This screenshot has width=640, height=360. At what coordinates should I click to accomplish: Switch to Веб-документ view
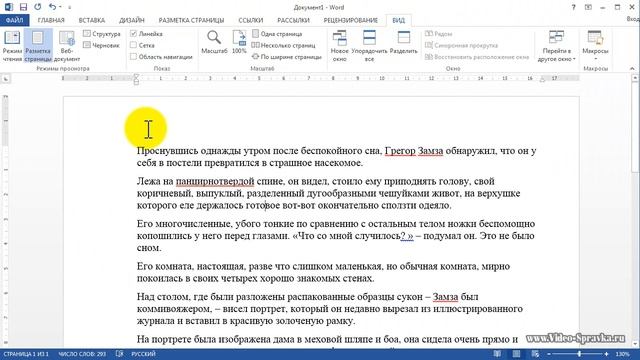67,46
